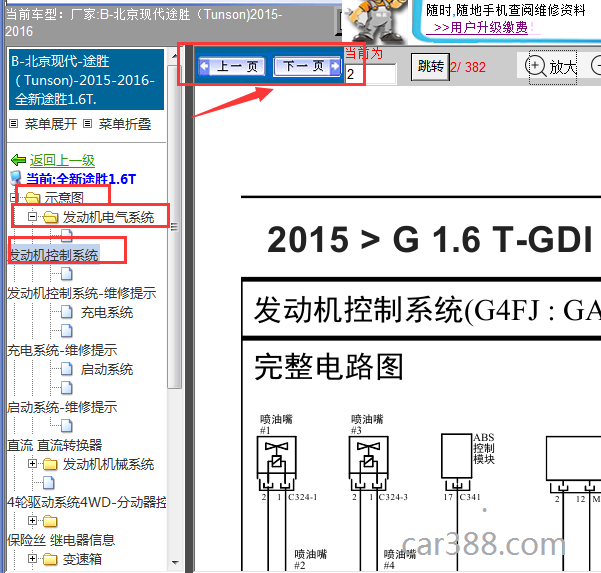The width and height of the screenshot is (601, 573).
Task: Collapse the 示意图 tree node
Action: click(13, 198)
